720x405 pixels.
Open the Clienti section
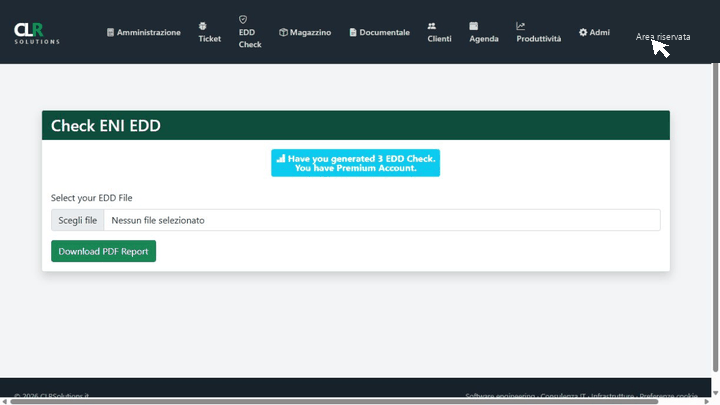(x=439, y=32)
